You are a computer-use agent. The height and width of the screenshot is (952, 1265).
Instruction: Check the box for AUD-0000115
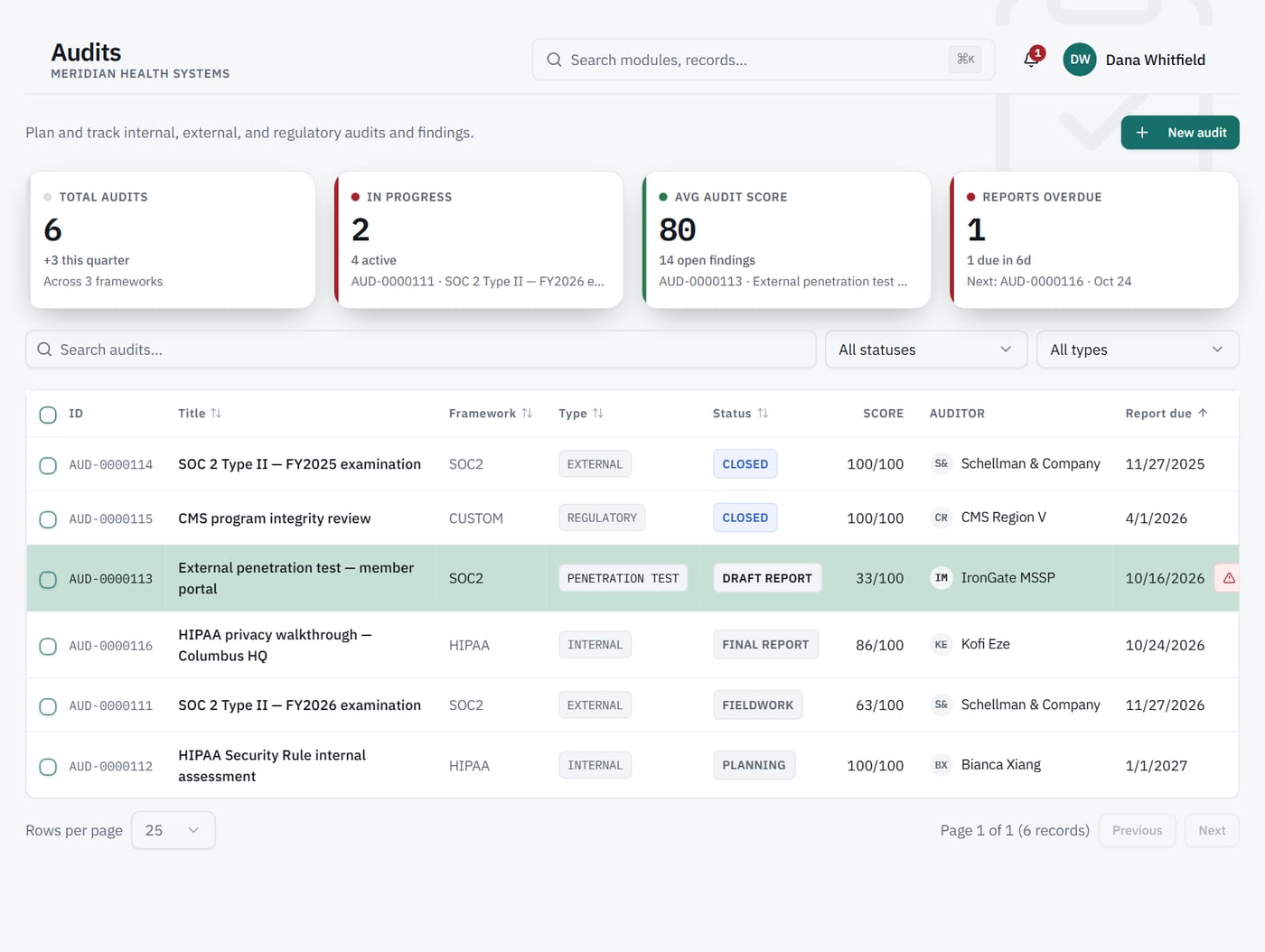[x=48, y=519]
